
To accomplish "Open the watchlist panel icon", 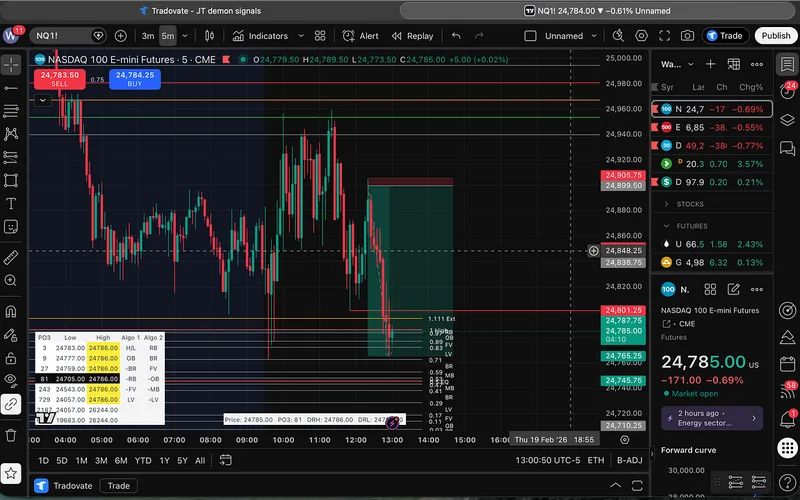I will tap(787, 65).
